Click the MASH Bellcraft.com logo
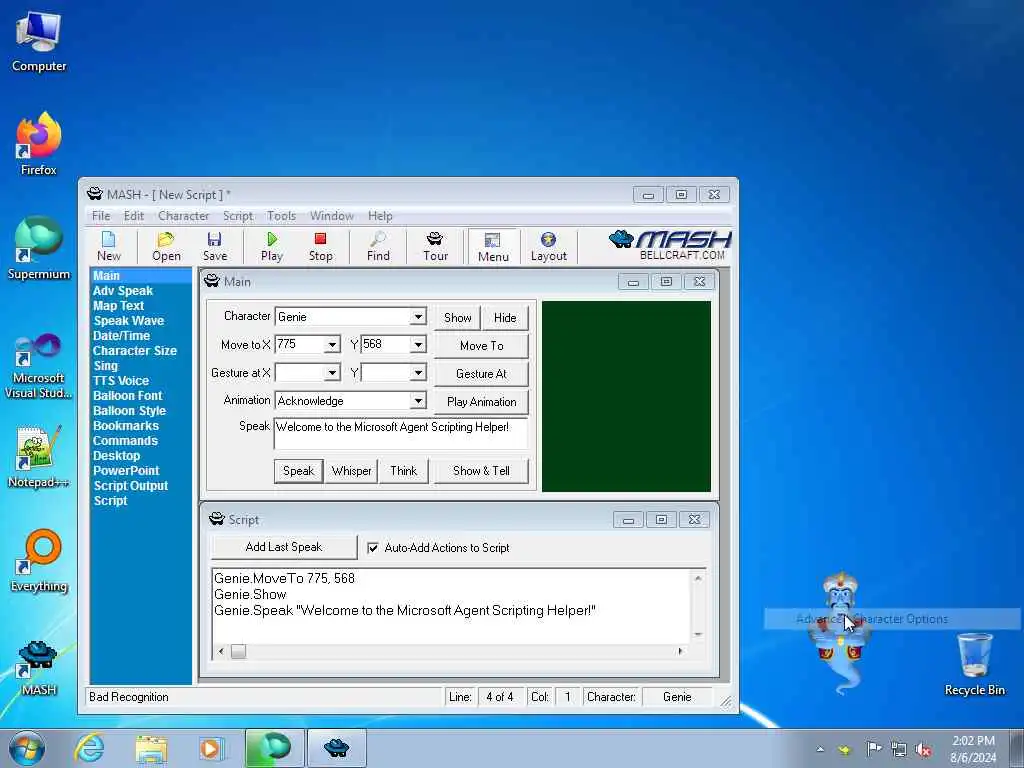 pos(670,245)
